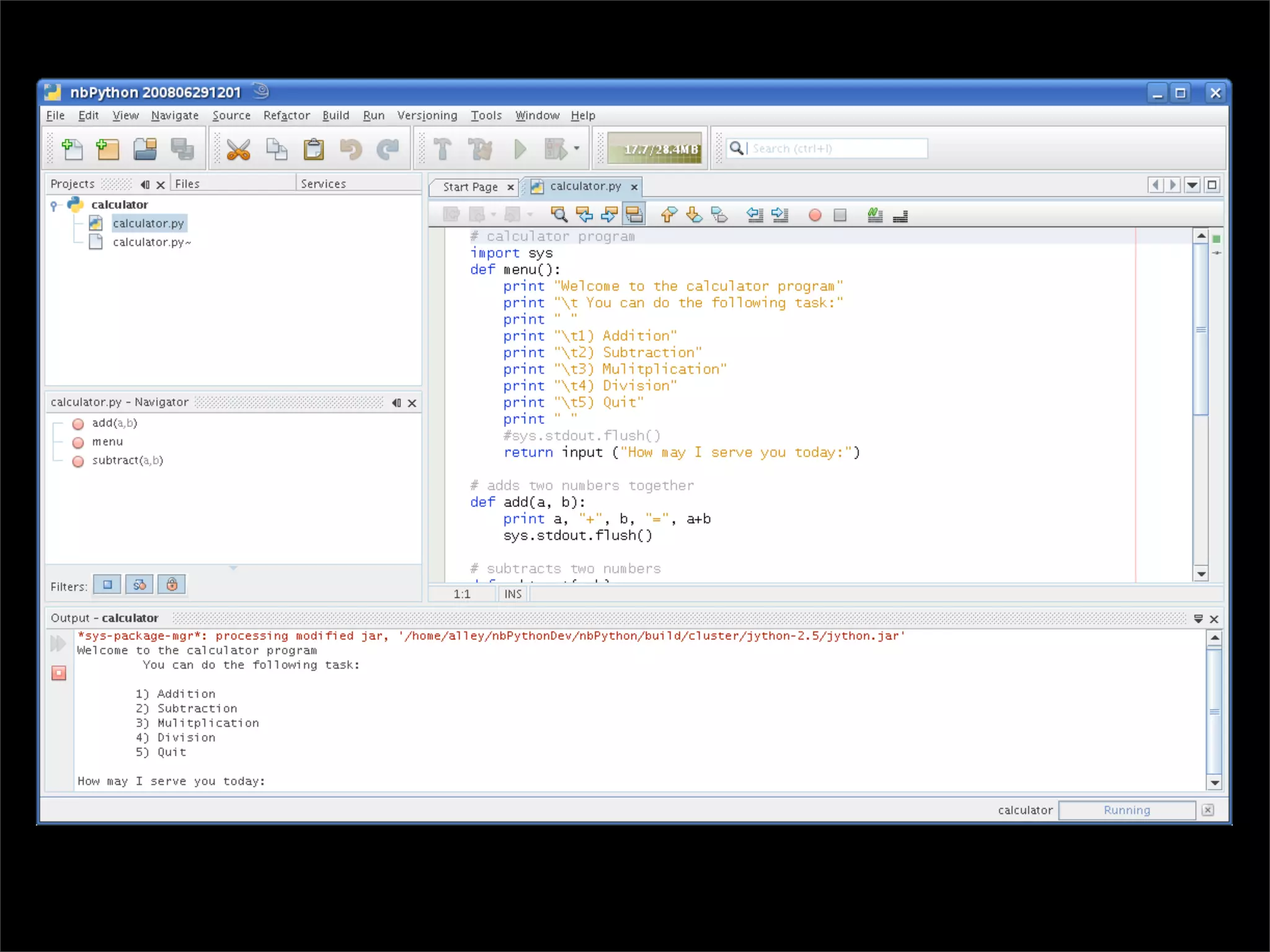Click the red Start Macro Recording icon

pos(815,215)
